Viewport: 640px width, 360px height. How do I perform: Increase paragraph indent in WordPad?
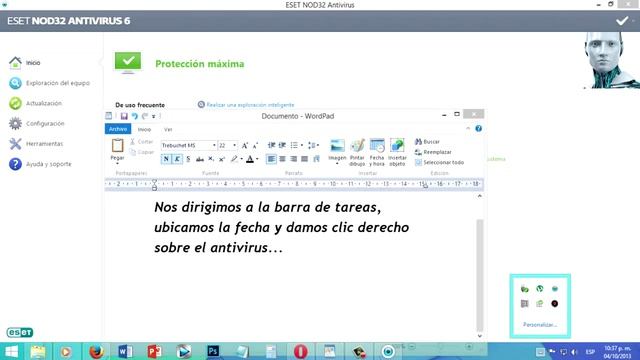tap(282, 145)
